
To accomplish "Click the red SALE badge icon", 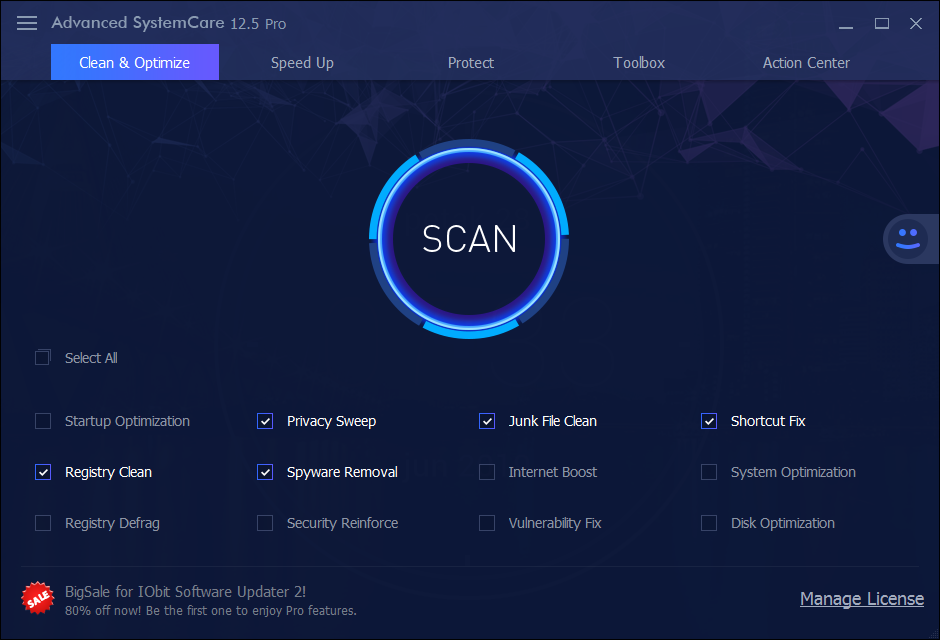I will pos(38,598).
